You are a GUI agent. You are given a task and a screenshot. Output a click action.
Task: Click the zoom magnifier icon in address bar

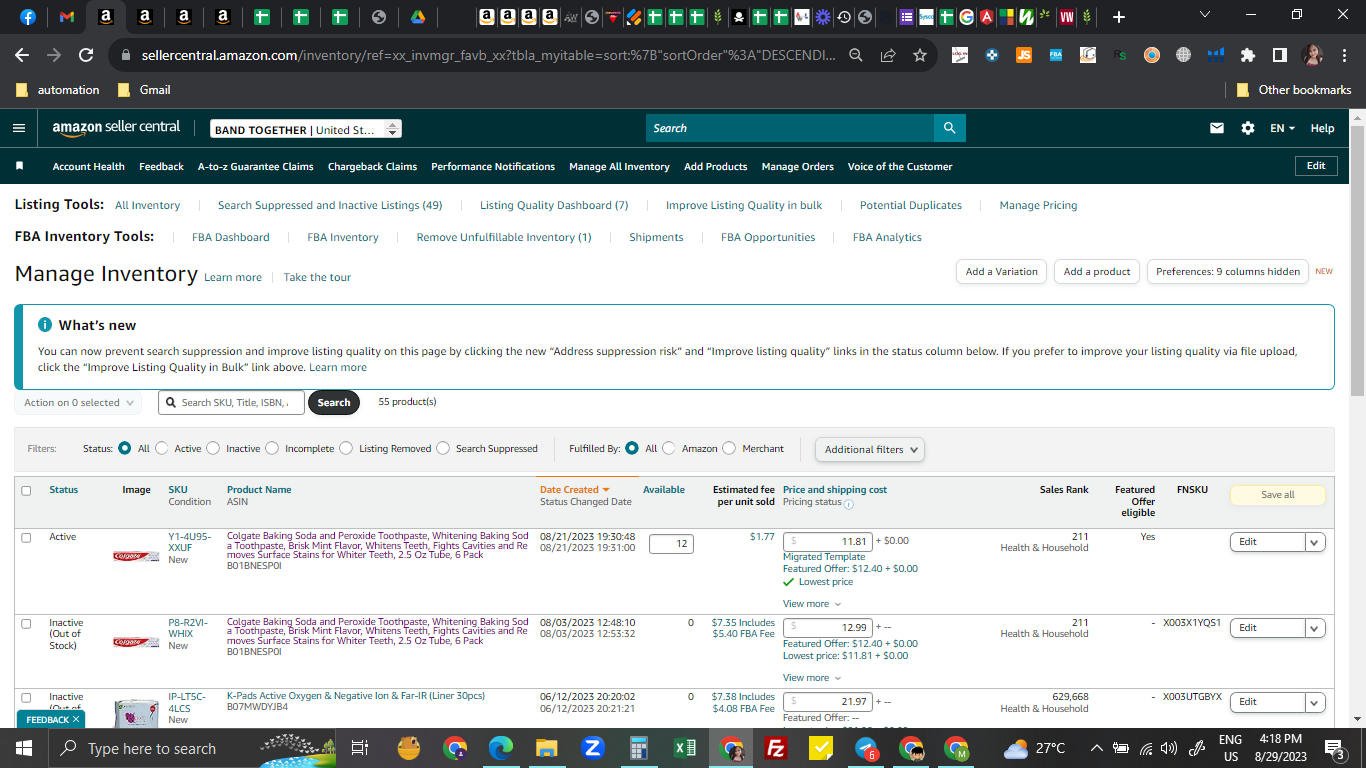coord(856,55)
